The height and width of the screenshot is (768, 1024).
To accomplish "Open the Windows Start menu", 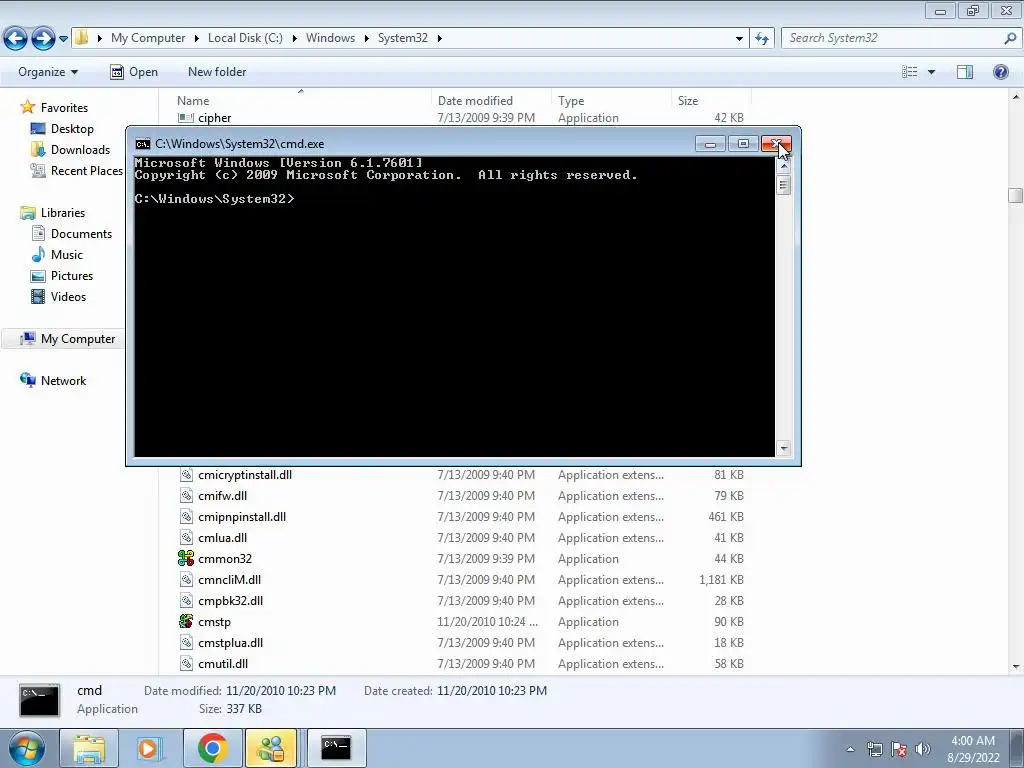I will (x=27, y=748).
